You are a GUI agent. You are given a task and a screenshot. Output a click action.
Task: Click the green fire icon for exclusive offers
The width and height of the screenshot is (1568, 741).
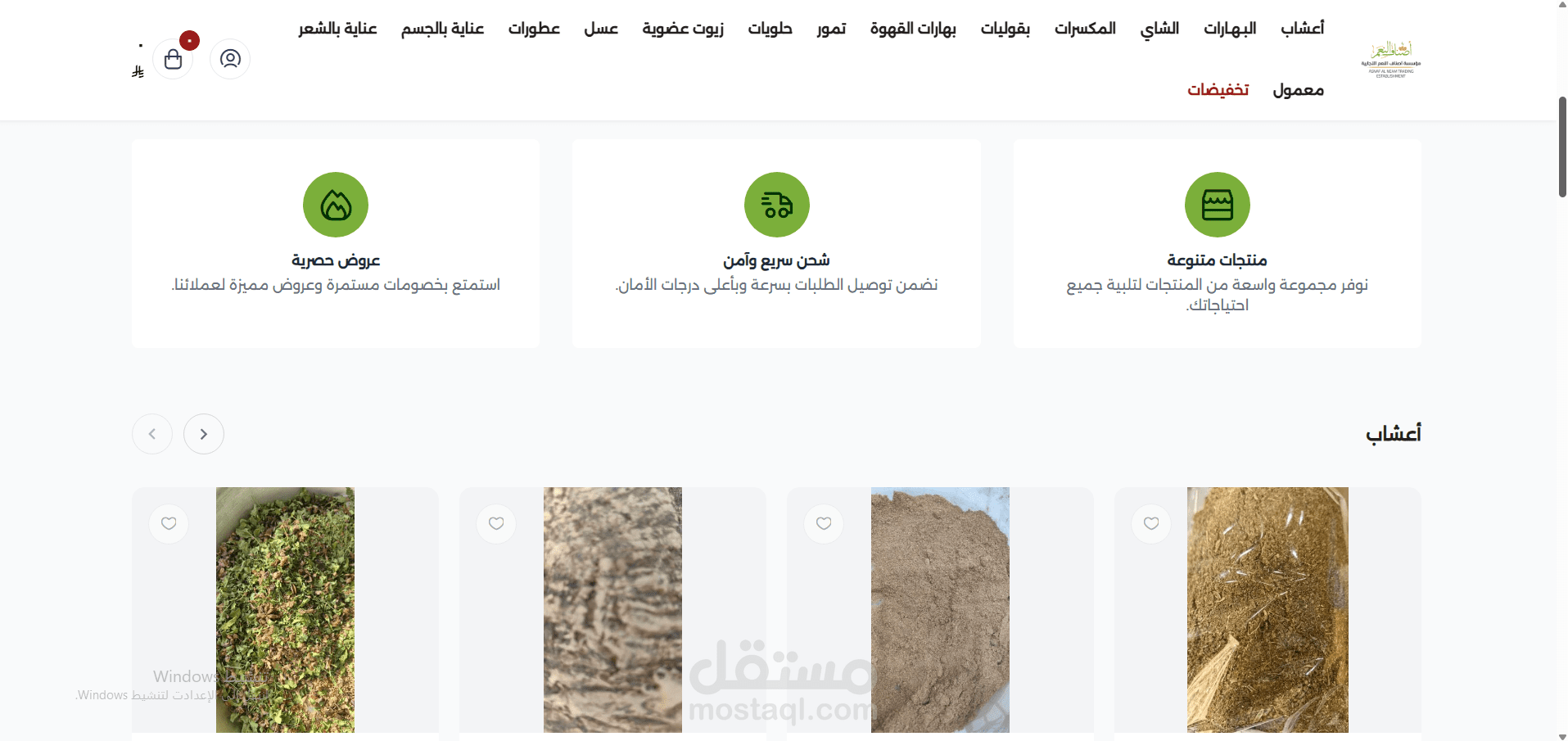(336, 205)
